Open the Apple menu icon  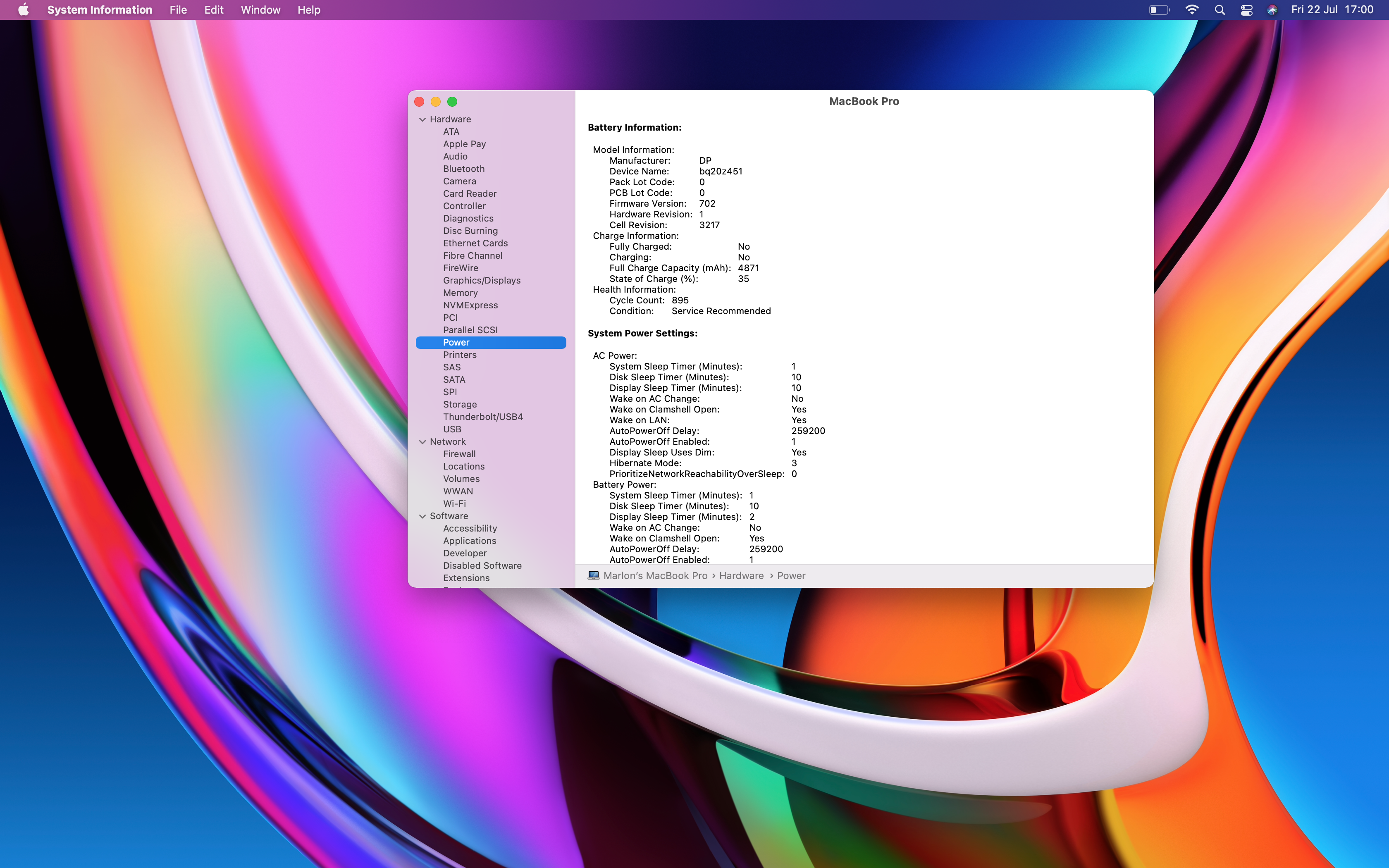pyautogui.click(x=23, y=10)
